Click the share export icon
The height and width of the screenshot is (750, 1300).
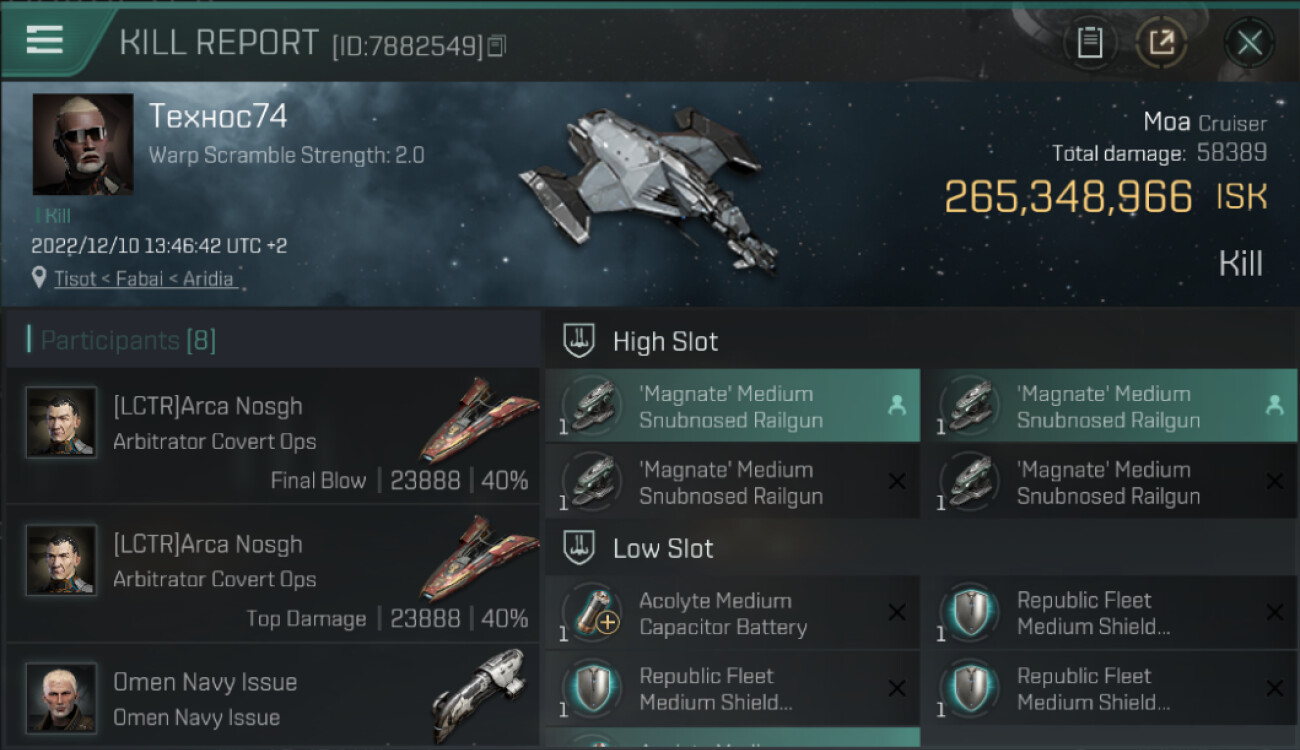coord(1161,43)
